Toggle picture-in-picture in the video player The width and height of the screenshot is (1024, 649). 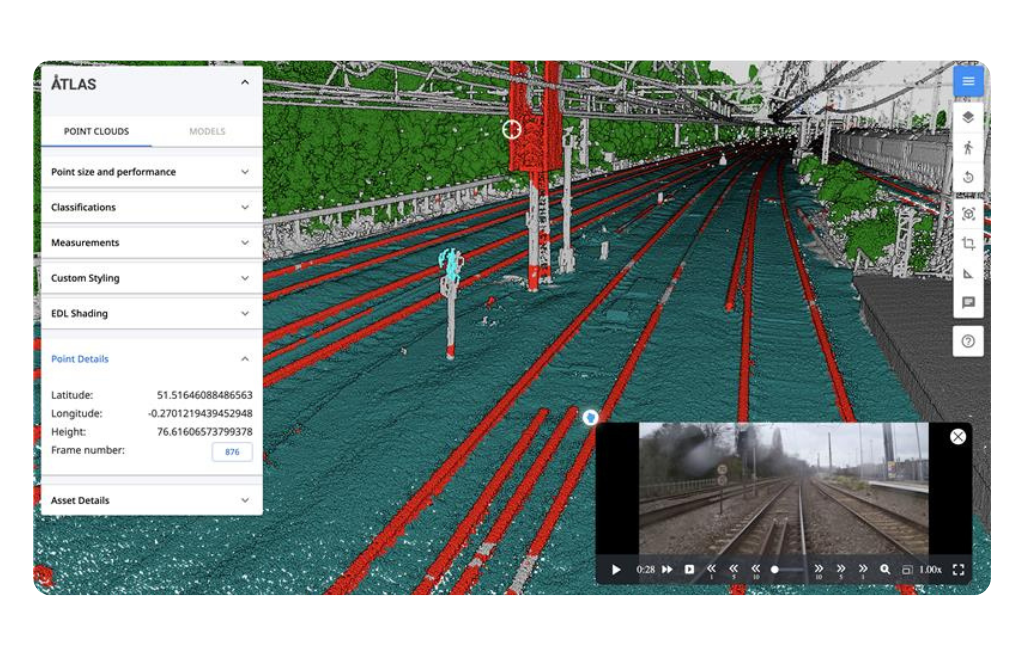click(x=907, y=570)
